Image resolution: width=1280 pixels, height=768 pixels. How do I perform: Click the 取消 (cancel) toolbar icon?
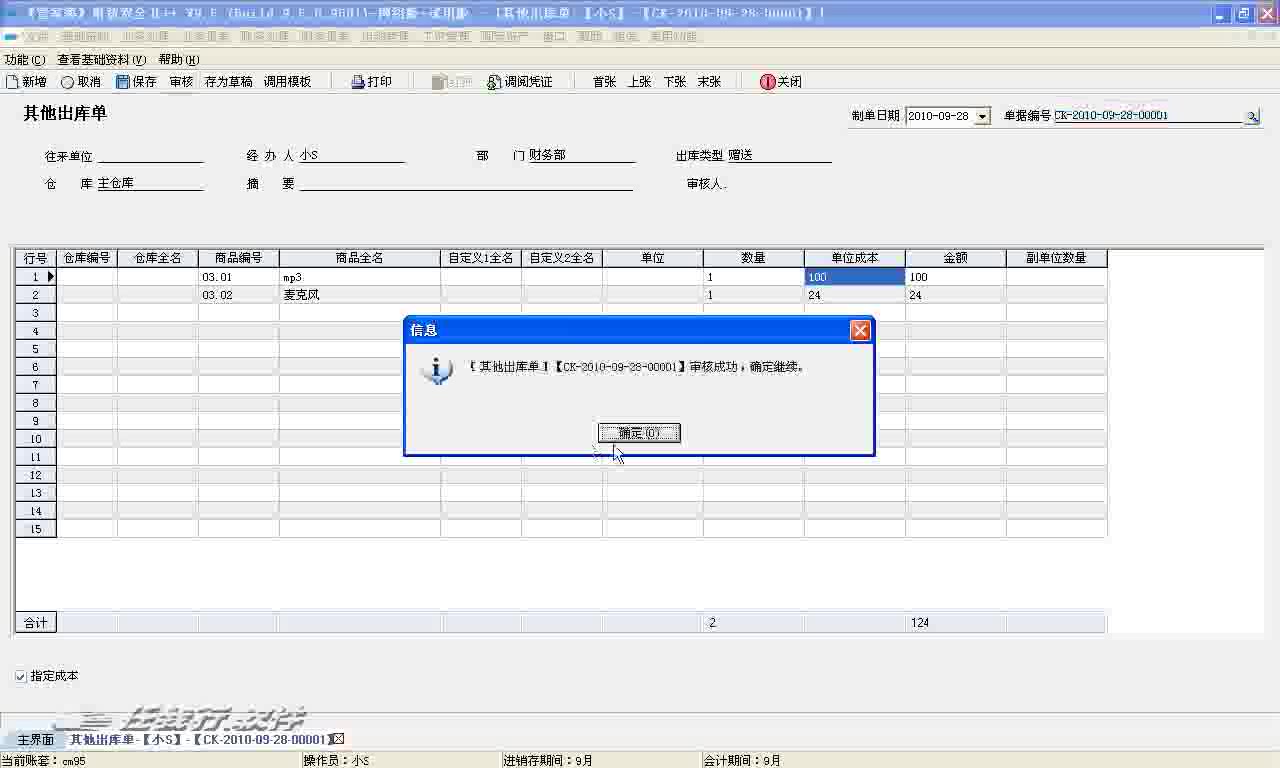[x=67, y=82]
